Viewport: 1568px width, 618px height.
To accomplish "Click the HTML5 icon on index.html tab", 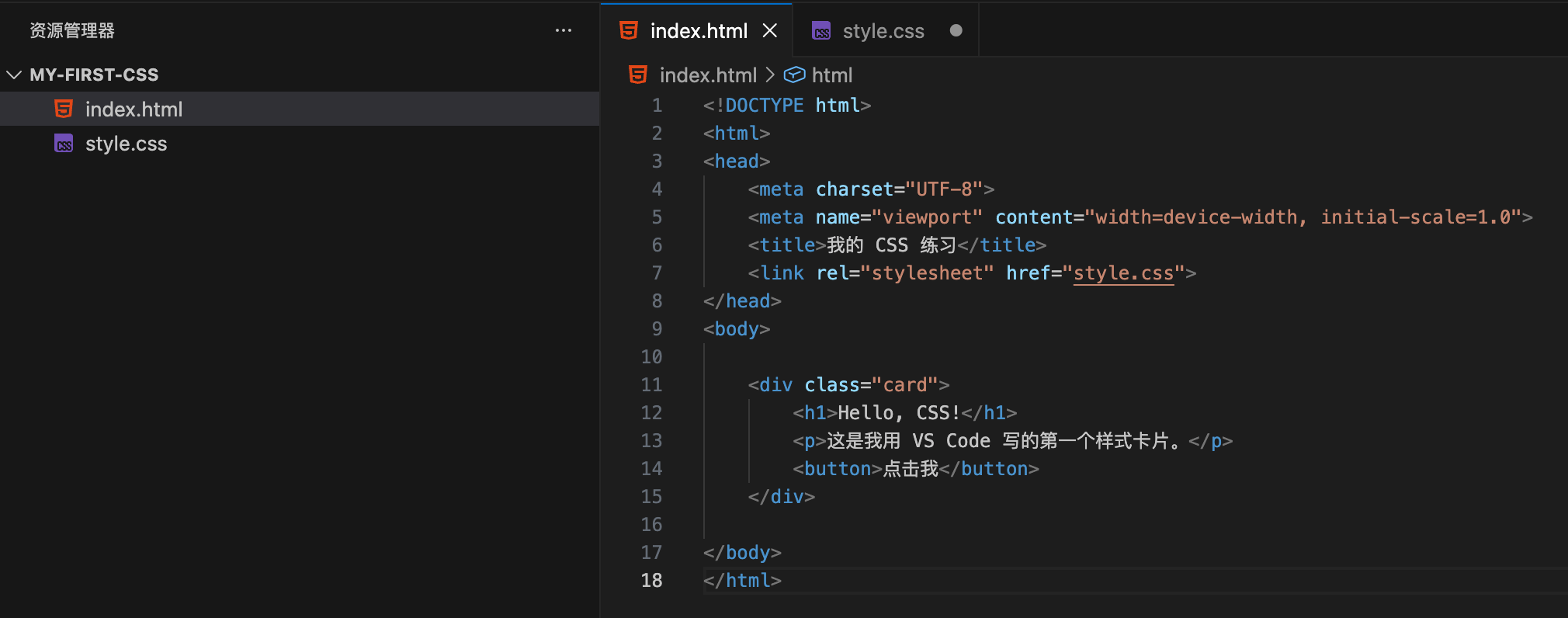I will pyautogui.click(x=629, y=31).
